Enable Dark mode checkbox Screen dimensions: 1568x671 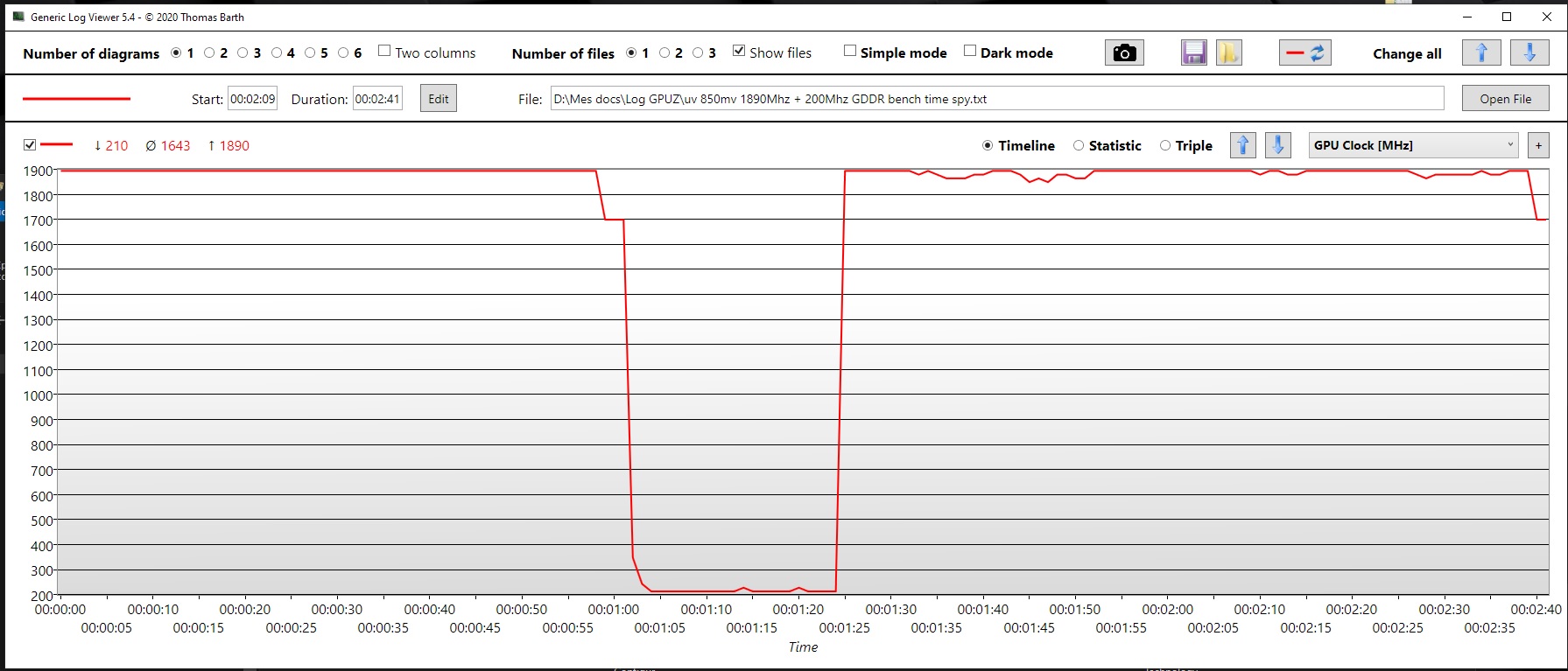[970, 51]
